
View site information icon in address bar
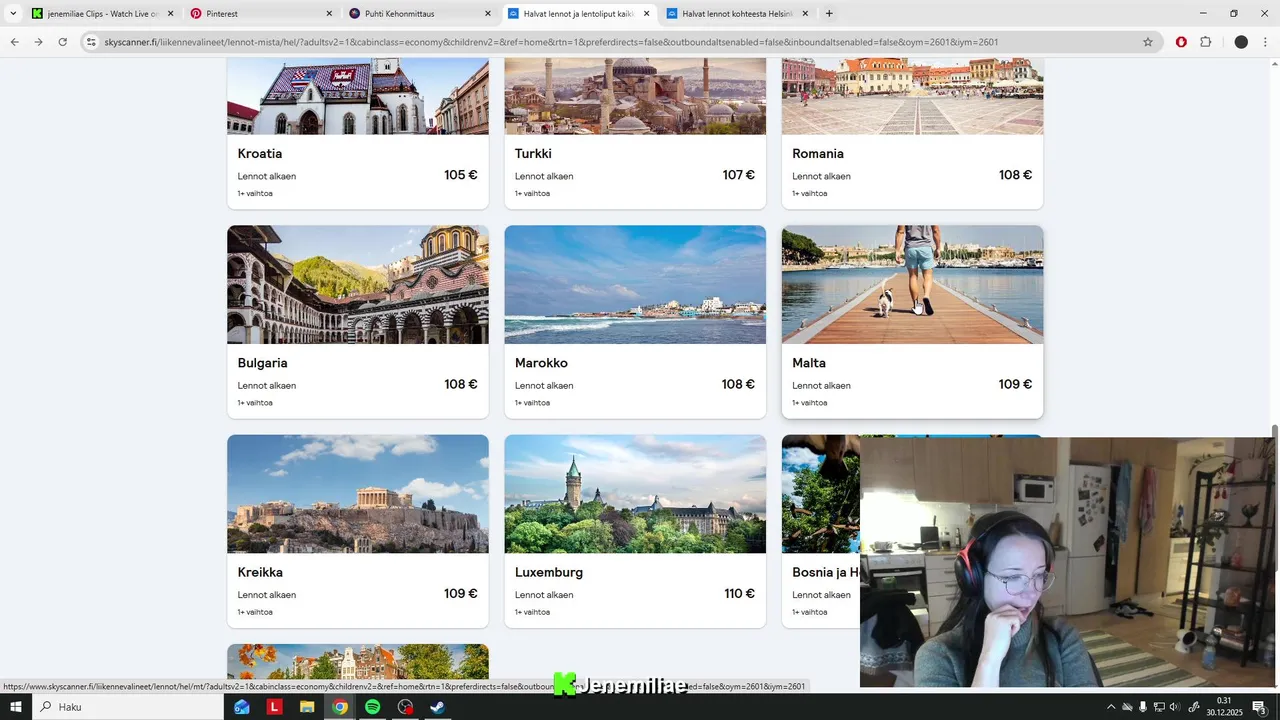91,42
